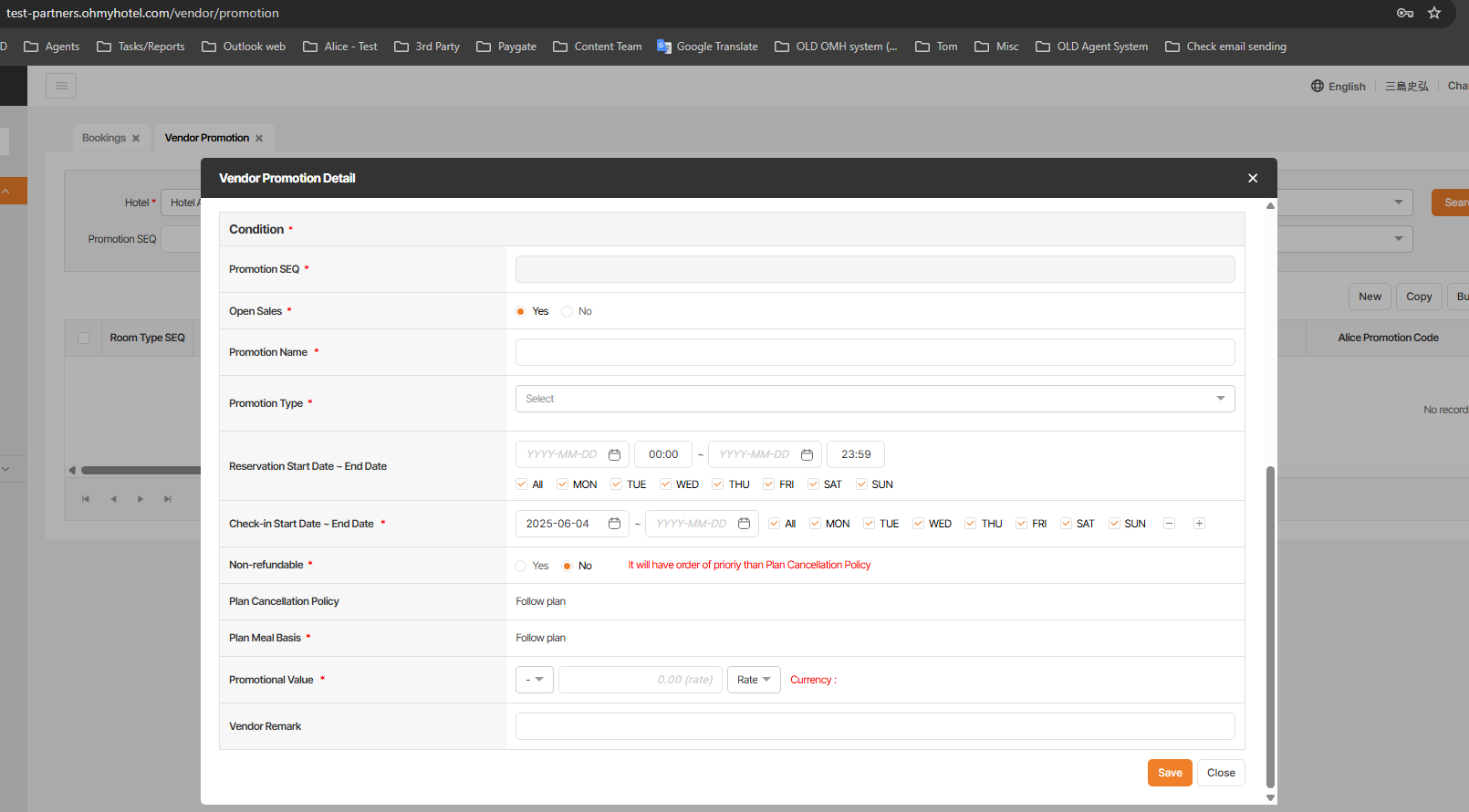Click into the Promotion Name field
This screenshot has width=1469, height=812.
coord(874,352)
